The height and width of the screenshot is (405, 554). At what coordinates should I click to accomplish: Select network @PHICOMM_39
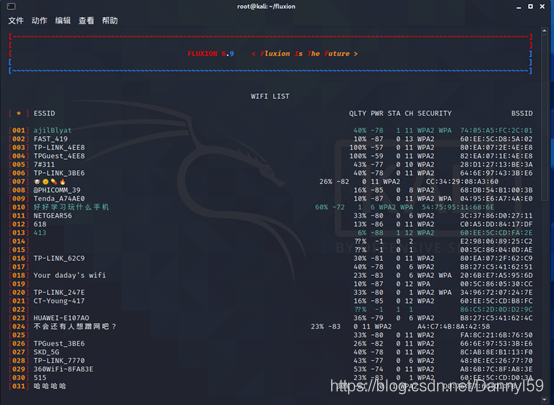coord(57,190)
